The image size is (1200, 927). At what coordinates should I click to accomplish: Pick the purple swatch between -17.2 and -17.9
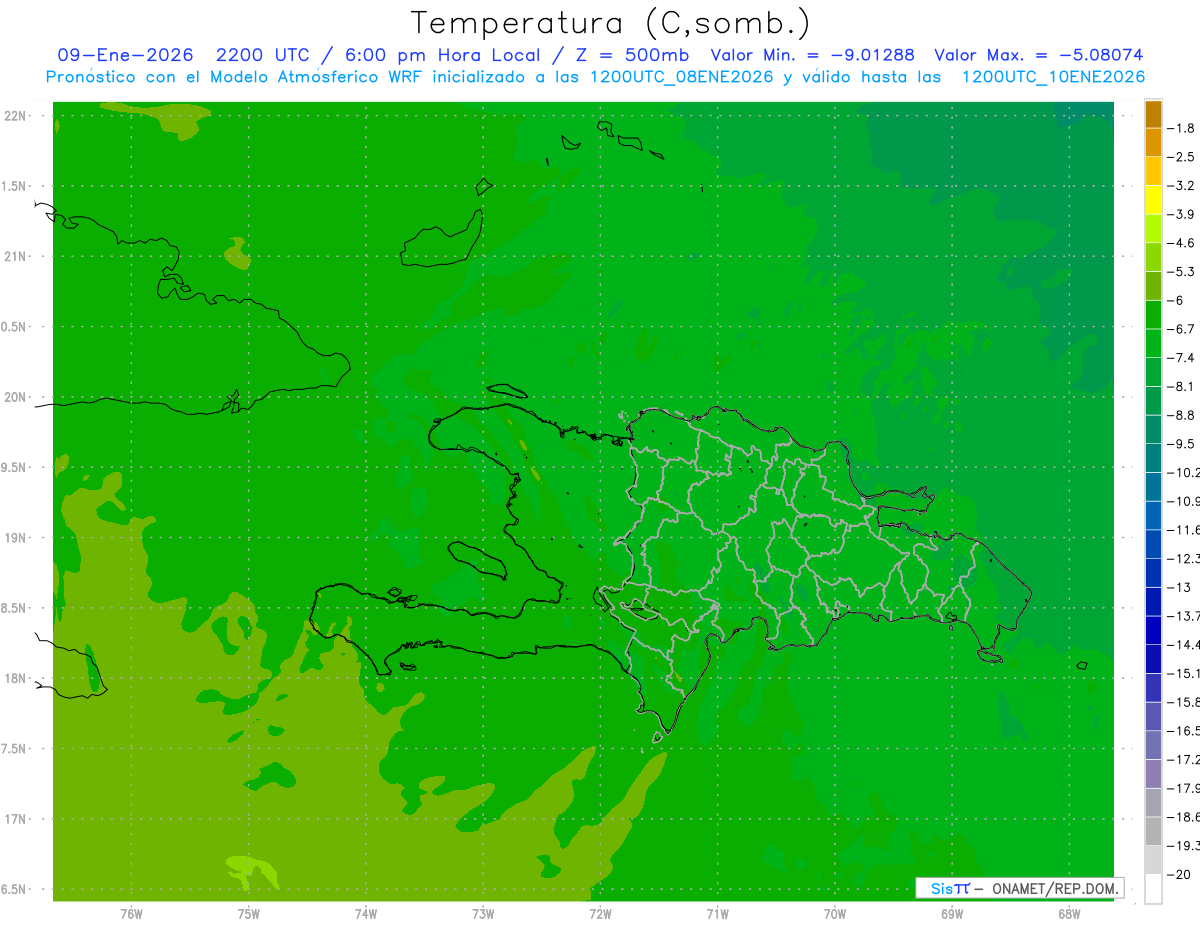click(1153, 773)
